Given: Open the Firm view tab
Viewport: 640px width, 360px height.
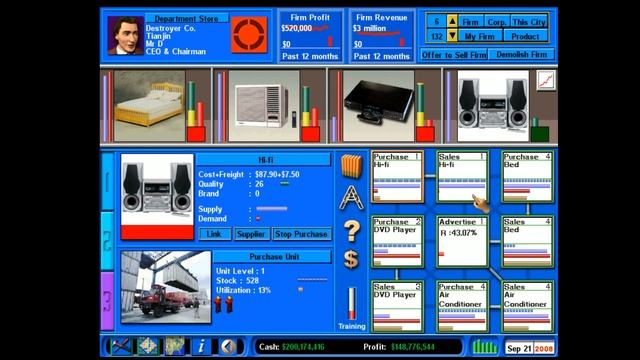Looking at the screenshot, I should pos(470,22).
